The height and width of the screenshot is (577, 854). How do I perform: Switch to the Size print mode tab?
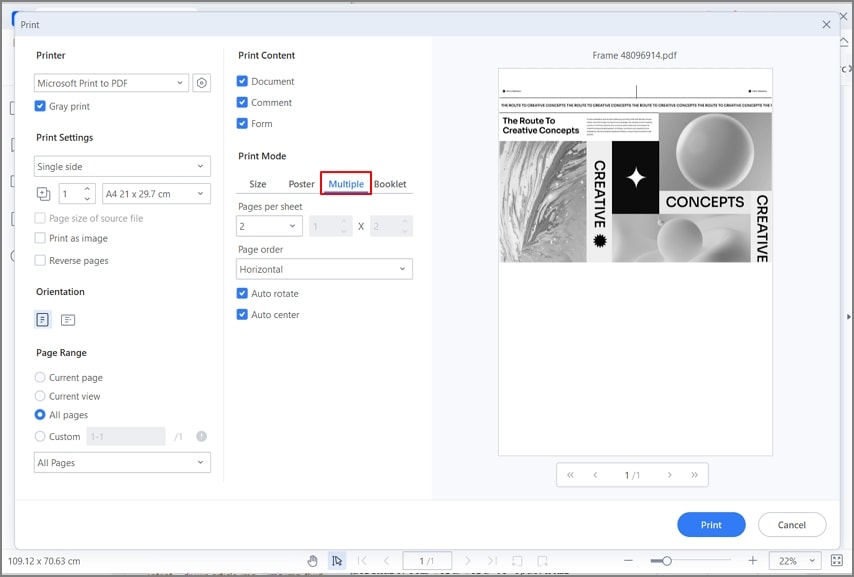pos(258,184)
